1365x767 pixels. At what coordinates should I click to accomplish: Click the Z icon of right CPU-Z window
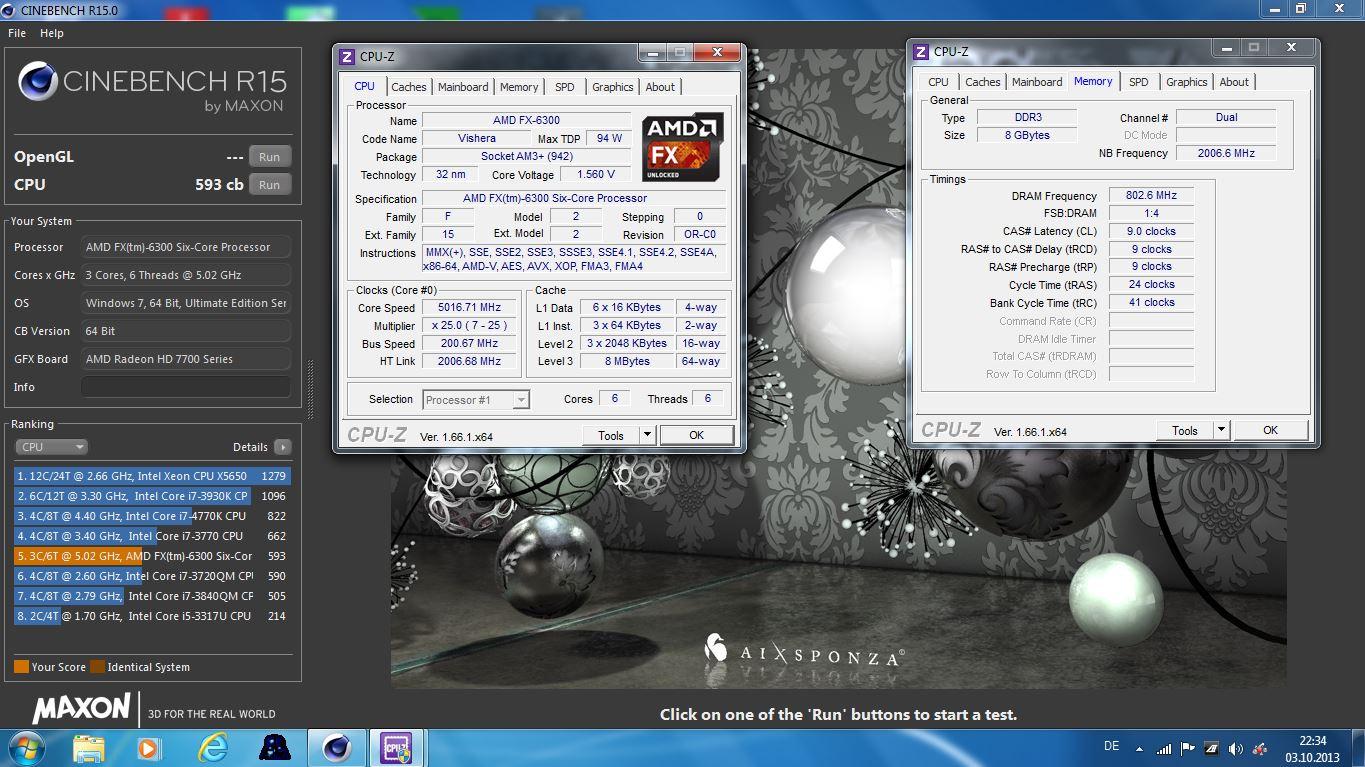pos(921,52)
